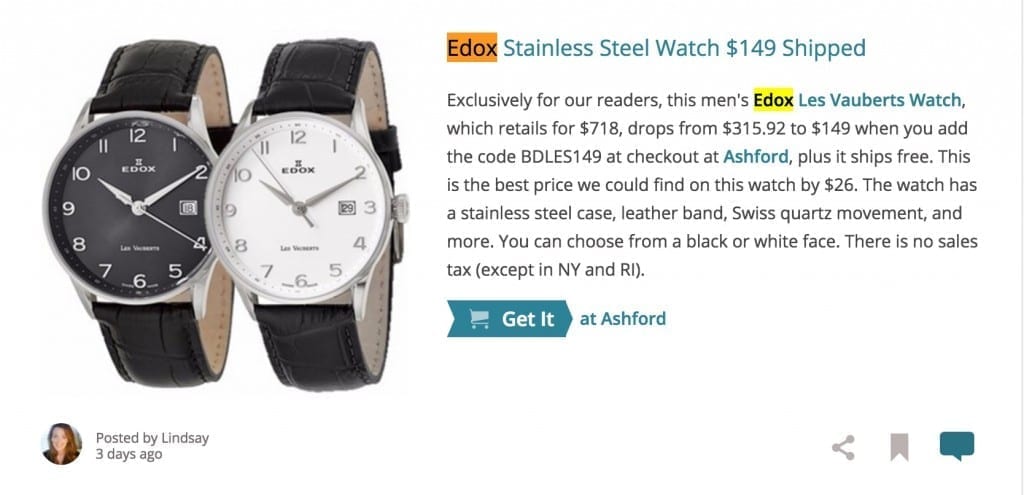1024x495 pixels.
Task: Click the 'Posted by Lindsay' text
Action: (152, 438)
